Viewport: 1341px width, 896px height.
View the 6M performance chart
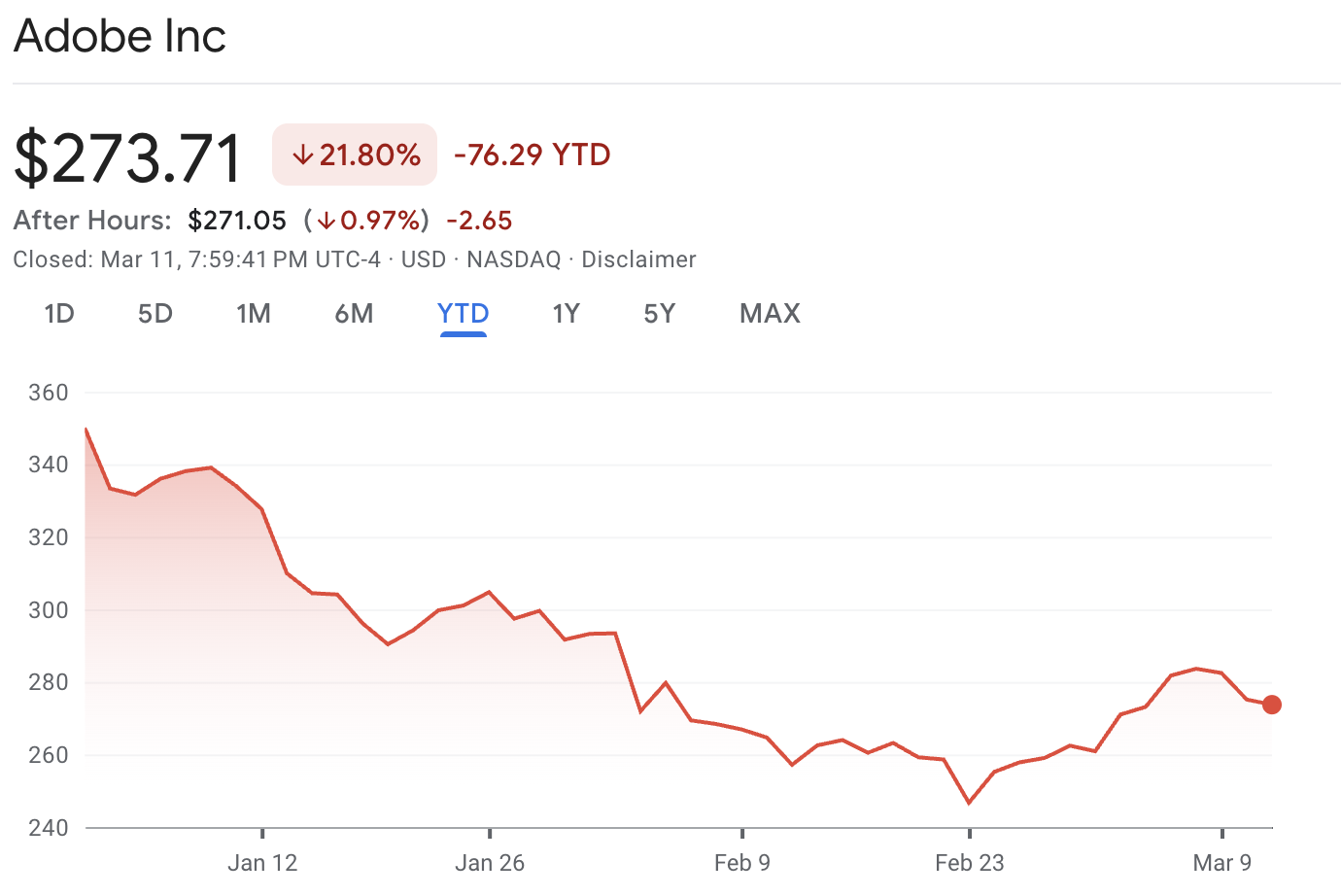click(354, 313)
